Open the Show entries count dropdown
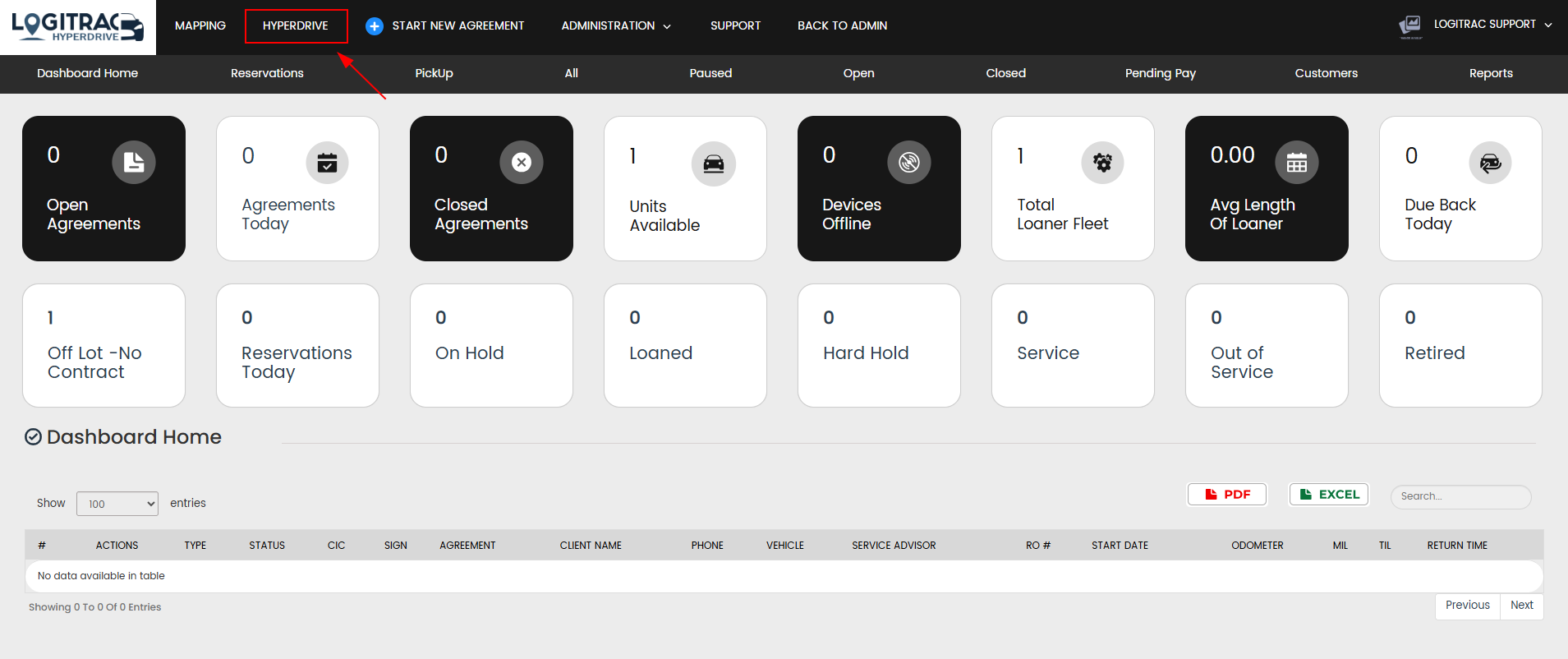1568x659 pixels. 117,504
